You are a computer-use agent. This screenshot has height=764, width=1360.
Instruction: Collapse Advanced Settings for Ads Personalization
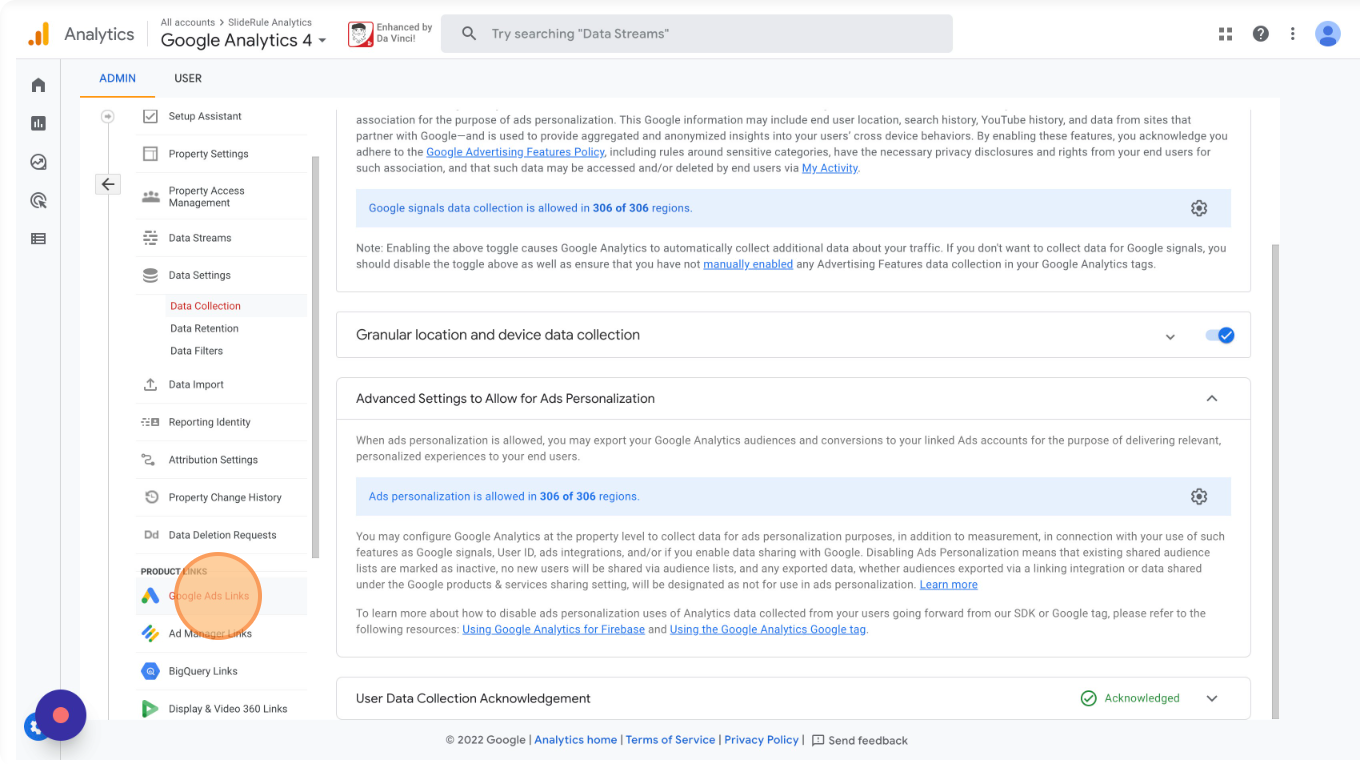tap(1211, 398)
